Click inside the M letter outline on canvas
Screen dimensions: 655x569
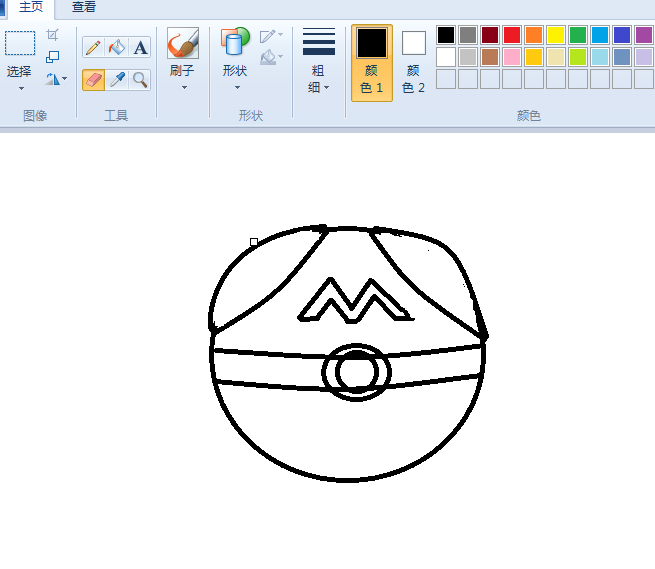click(x=352, y=317)
